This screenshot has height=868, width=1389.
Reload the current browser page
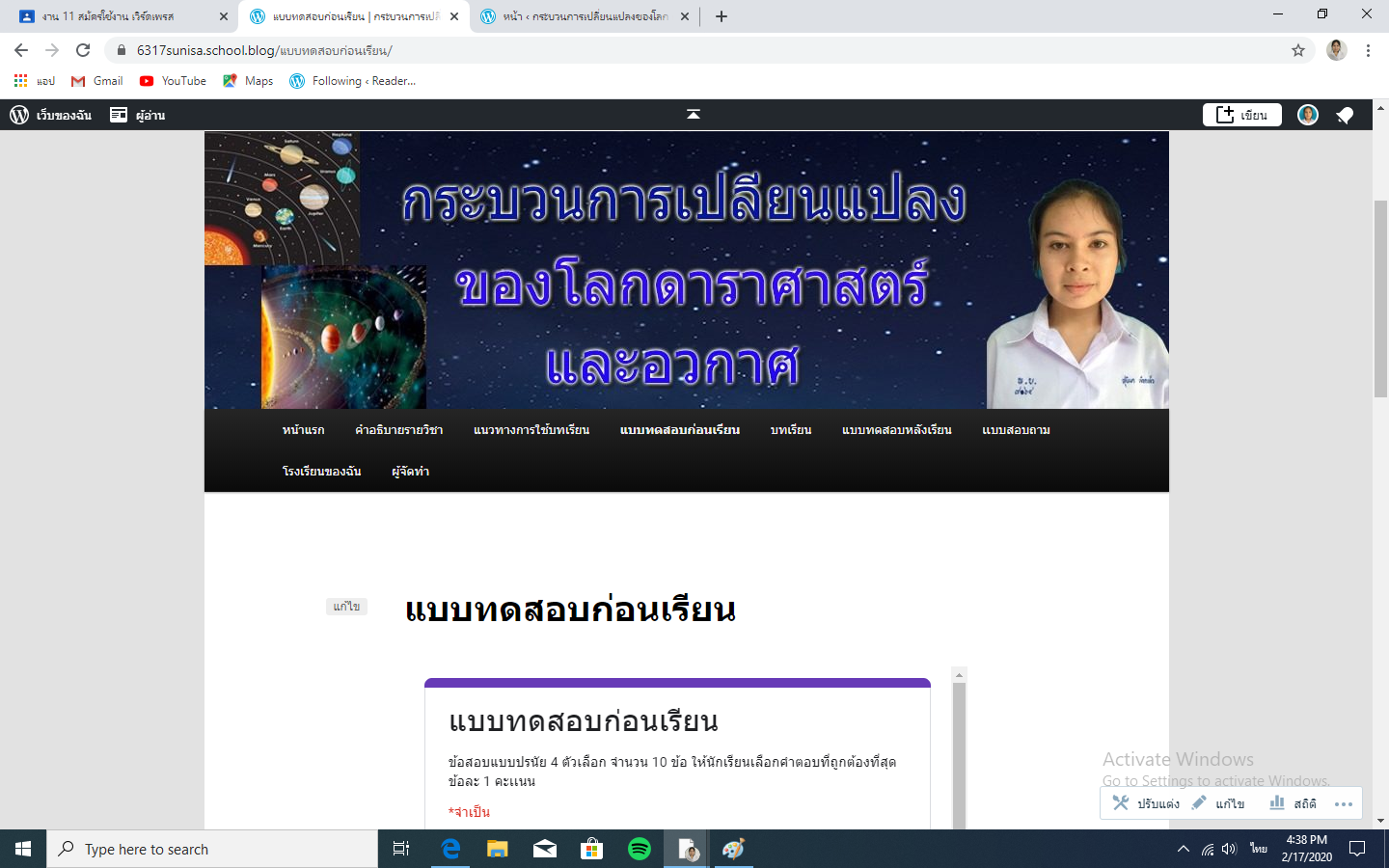pyautogui.click(x=83, y=50)
